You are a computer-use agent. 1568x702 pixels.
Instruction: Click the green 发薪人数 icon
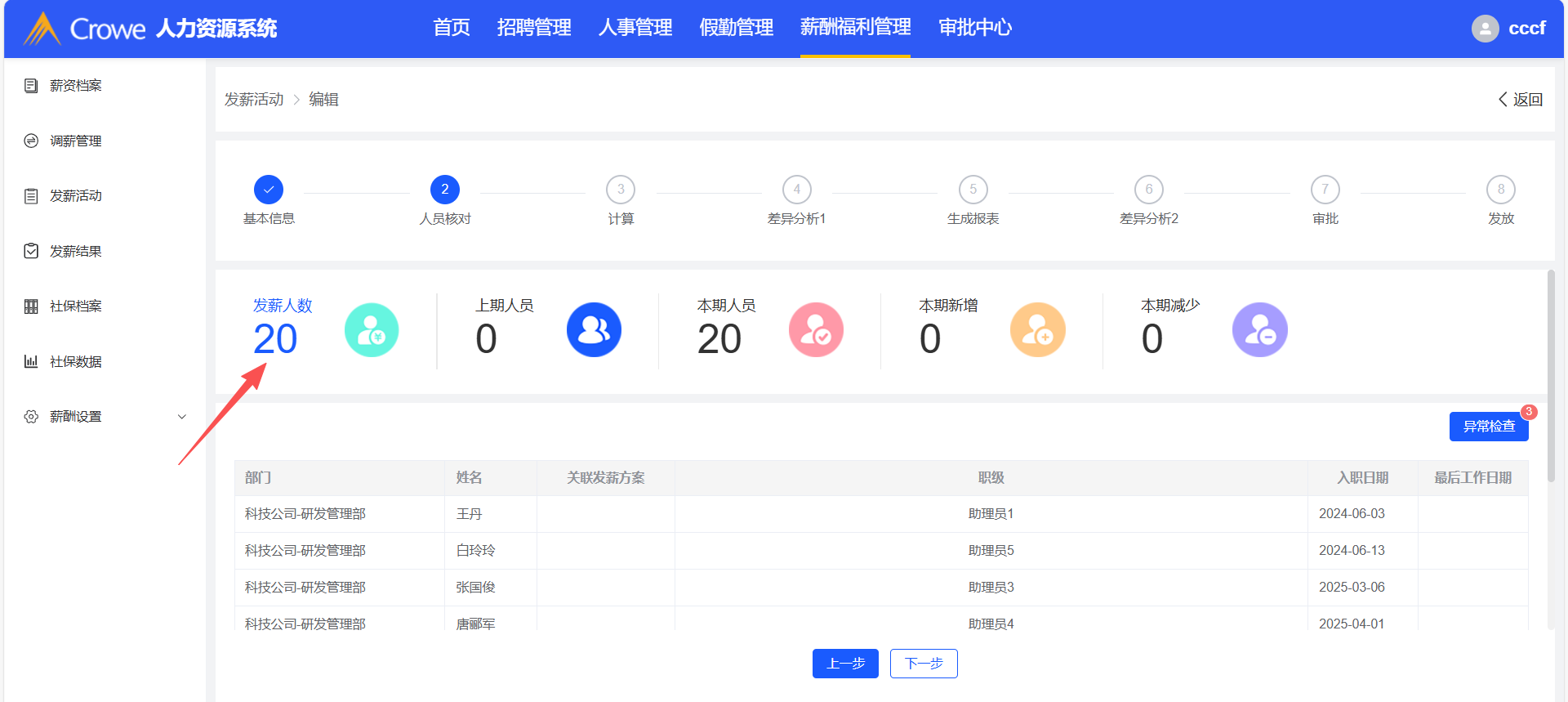(x=372, y=330)
